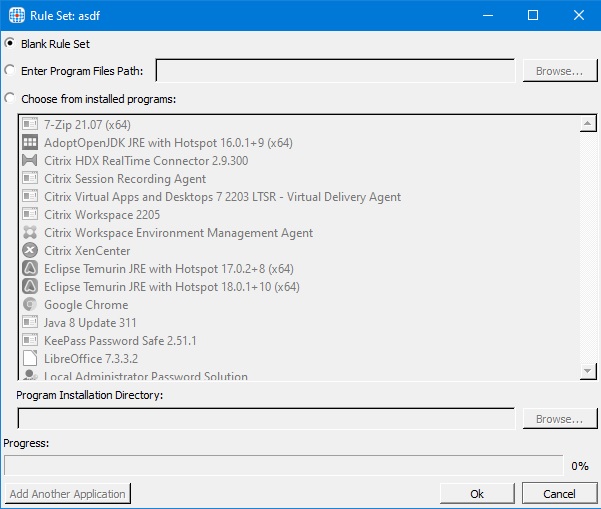Select 'Citrix Session Recording Agent' entry
This screenshot has height=509, width=601.
click(125, 179)
